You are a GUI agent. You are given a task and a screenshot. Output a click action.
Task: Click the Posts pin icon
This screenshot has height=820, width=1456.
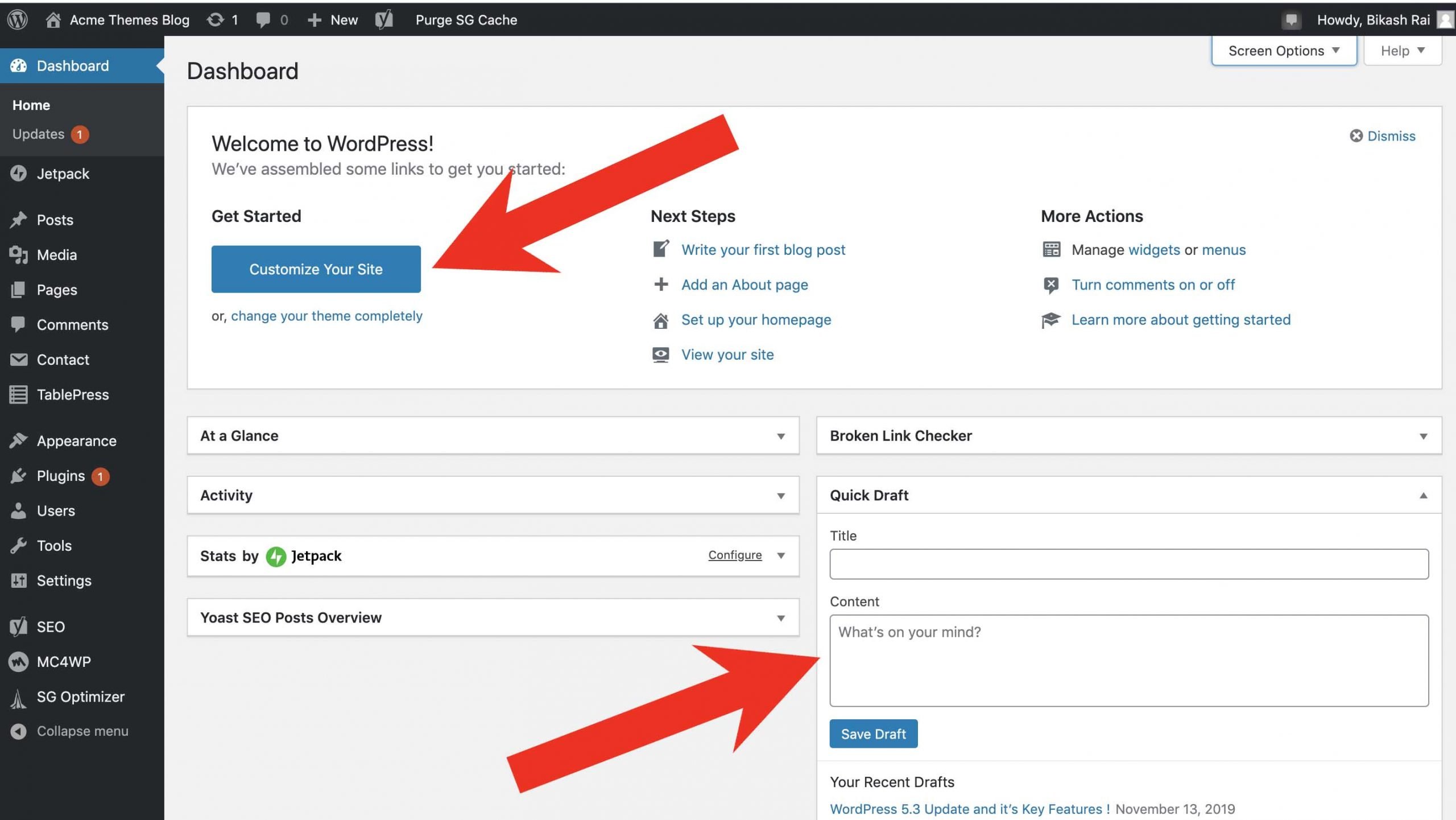(x=18, y=220)
